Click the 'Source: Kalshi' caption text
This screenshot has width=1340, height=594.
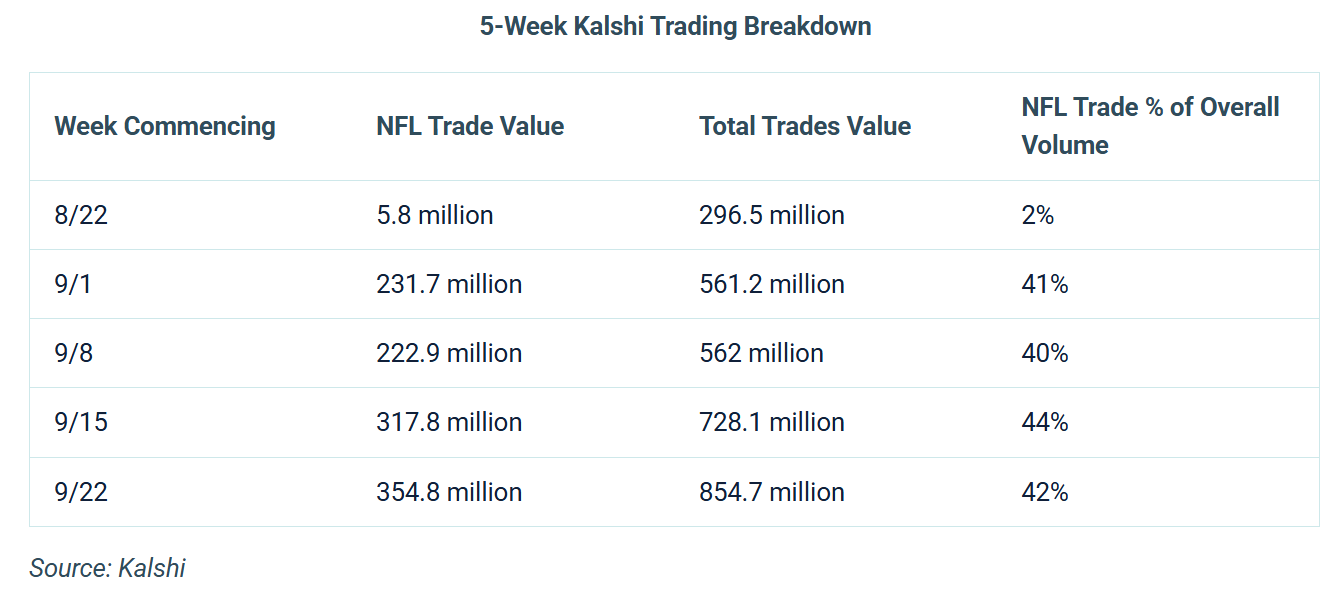click(108, 568)
